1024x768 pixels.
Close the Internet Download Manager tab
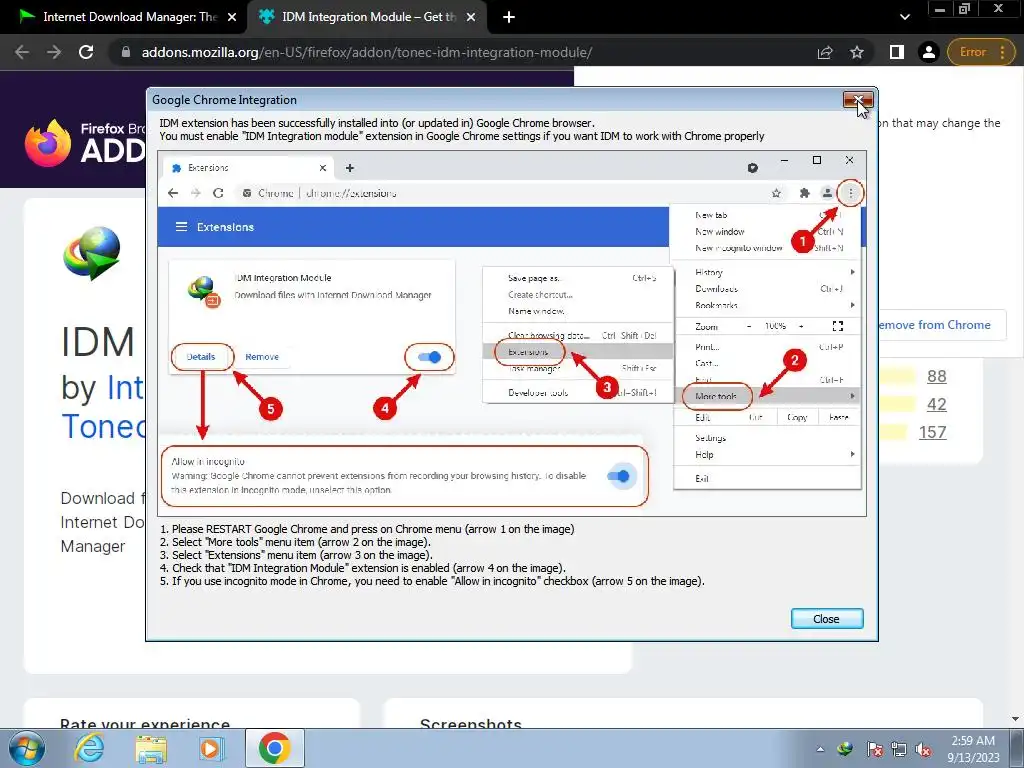point(232,18)
